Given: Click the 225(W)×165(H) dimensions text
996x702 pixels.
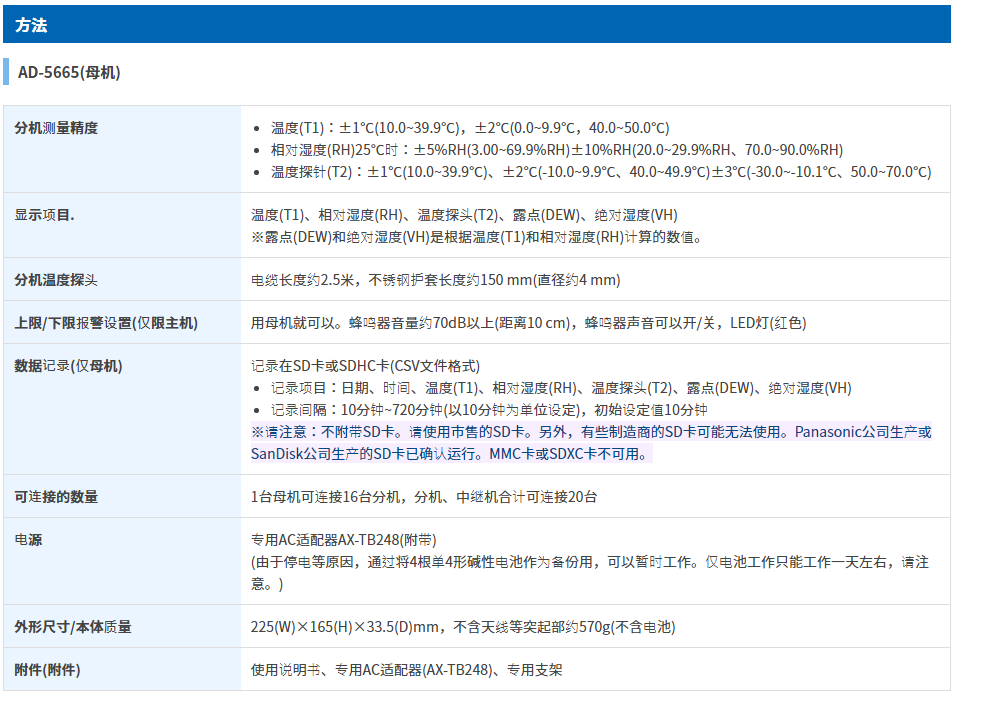Looking at the screenshot, I should click(x=462, y=627).
